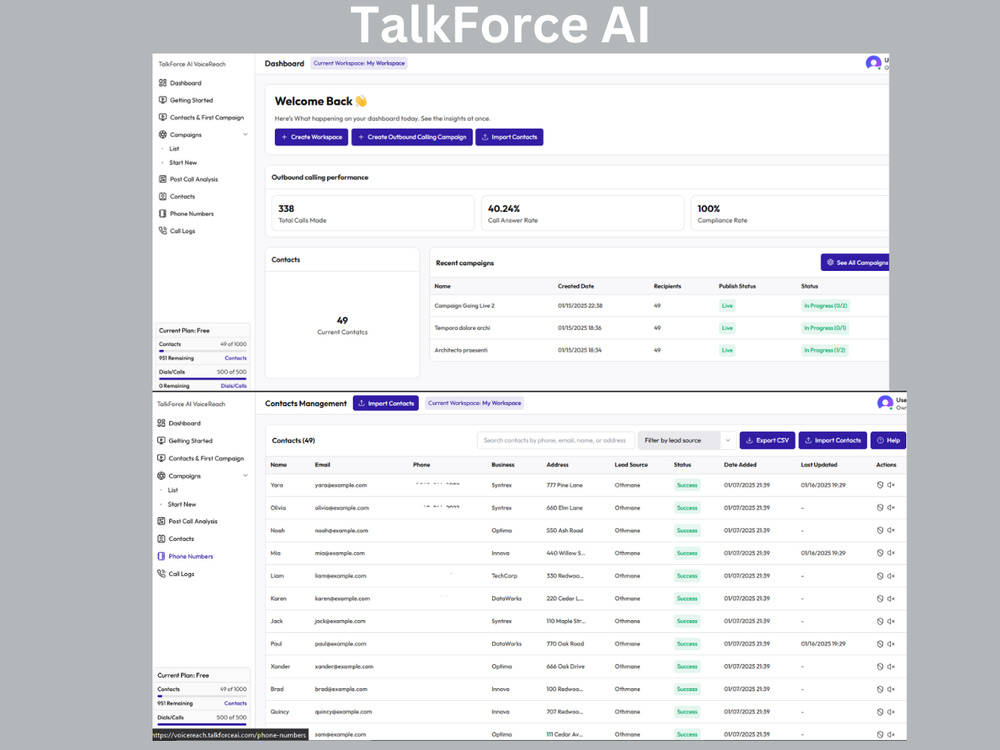Mute contact Liam with the speaker icon
This screenshot has width=1000, height=750.
click(x=891, y=576)
